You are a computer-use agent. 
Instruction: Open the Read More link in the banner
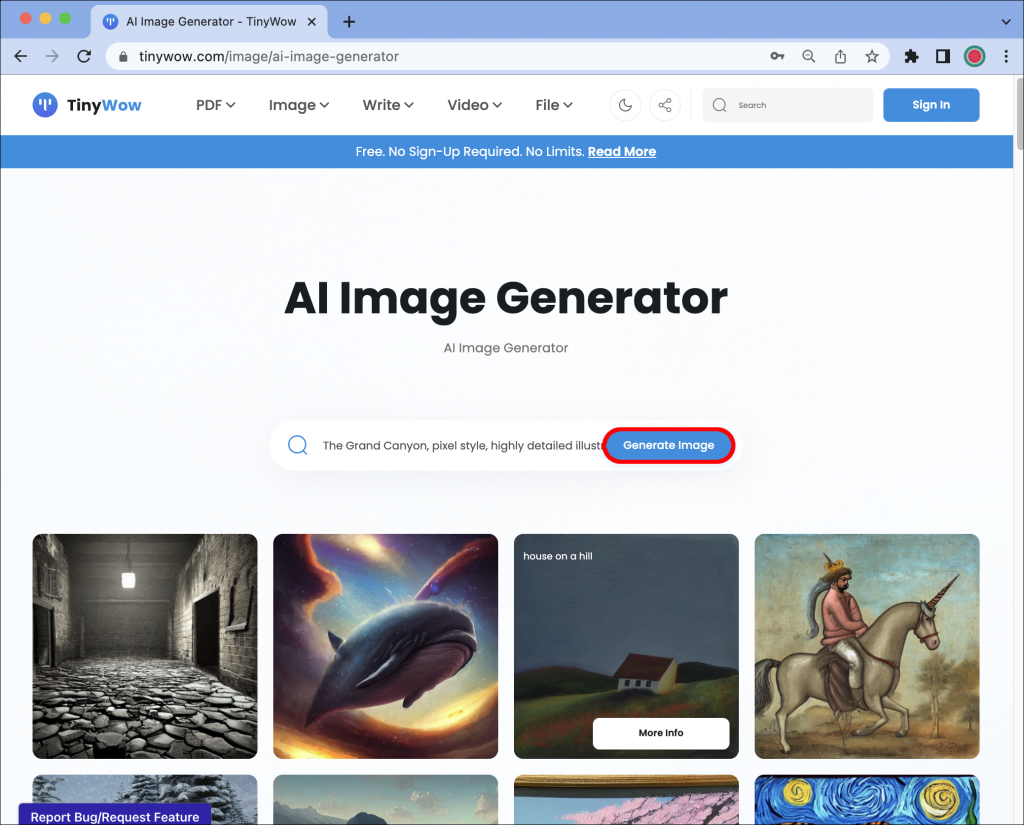[621, 151]
